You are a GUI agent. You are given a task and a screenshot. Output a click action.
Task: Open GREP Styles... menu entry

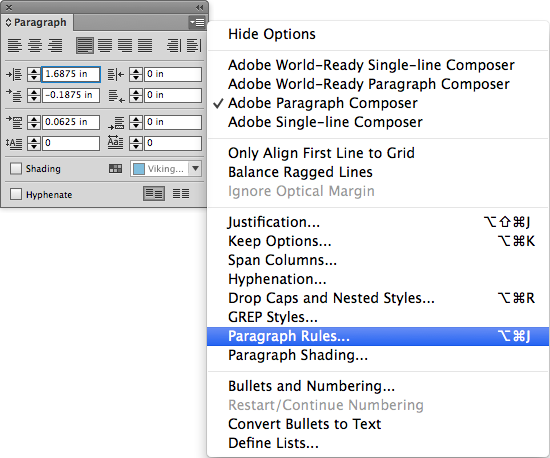(x=378, y=317)
